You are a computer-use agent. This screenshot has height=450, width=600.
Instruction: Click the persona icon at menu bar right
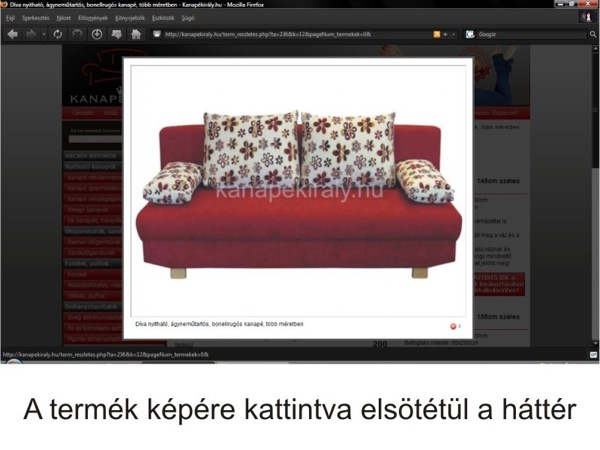[x=586, y=17]
